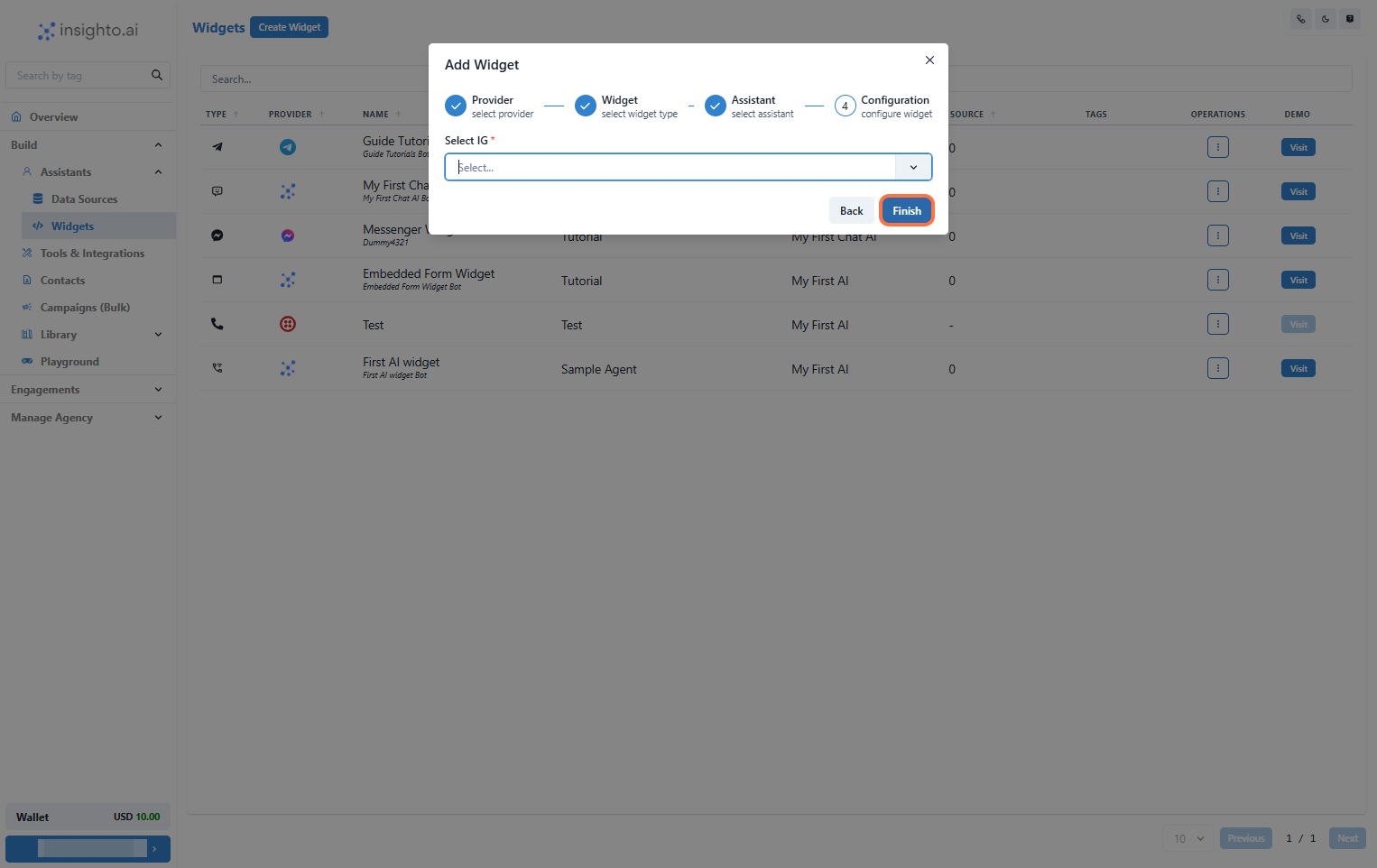
Task: Go to Tools & Integrations
Action: coord(91,253)
